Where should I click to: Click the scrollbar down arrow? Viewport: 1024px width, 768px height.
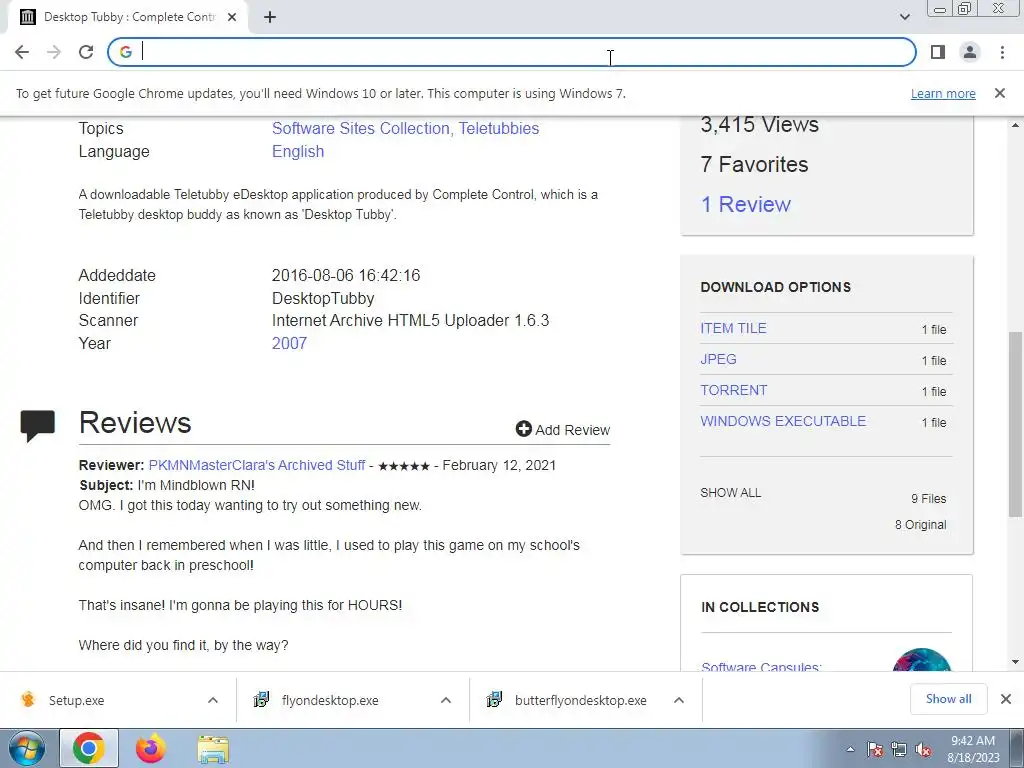[1016, 662]
